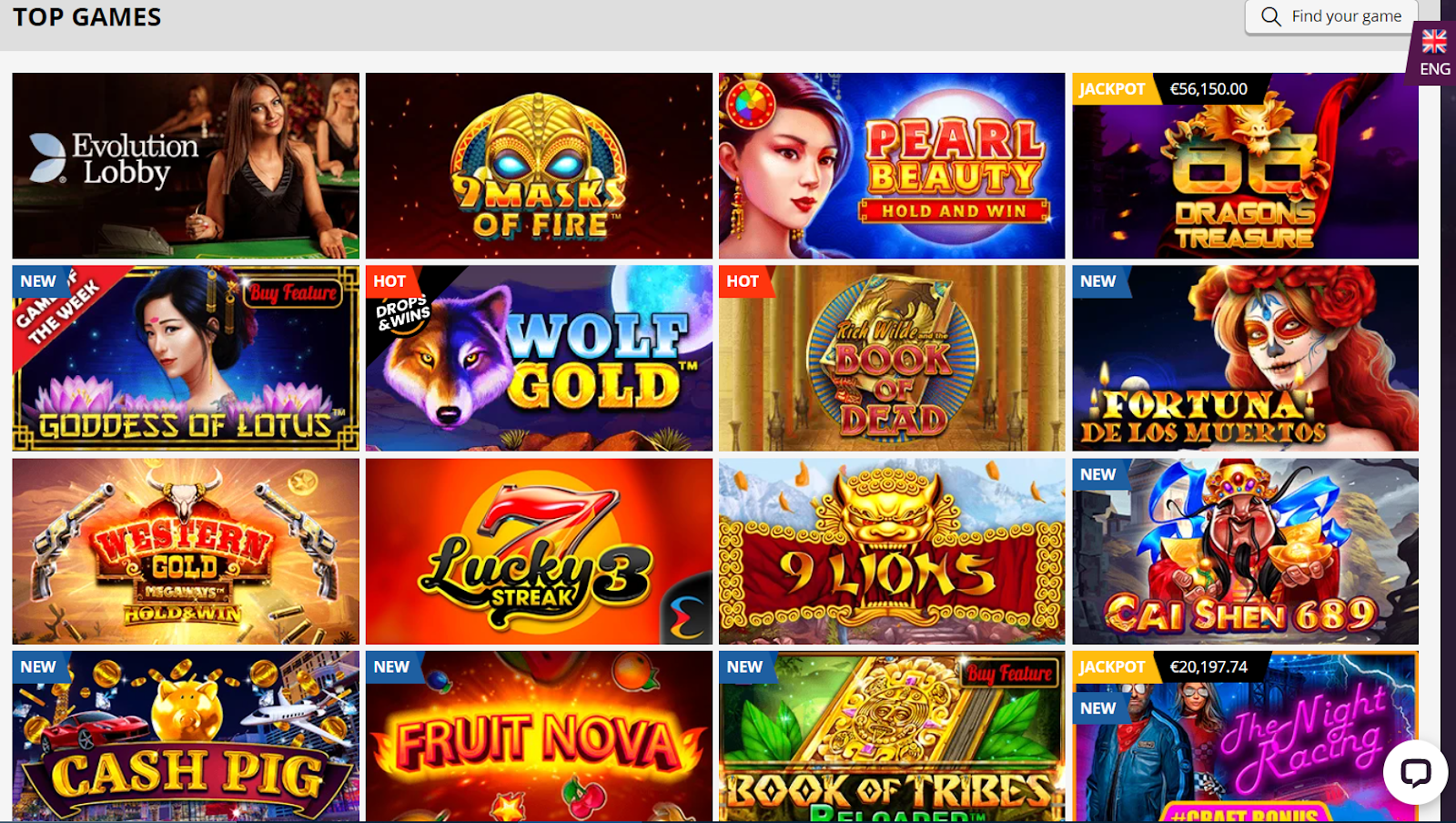Open Western Gold Megaways tile
Image resolution: width=1456 pixels, height=823 pixels.
(x=186, y=551)
